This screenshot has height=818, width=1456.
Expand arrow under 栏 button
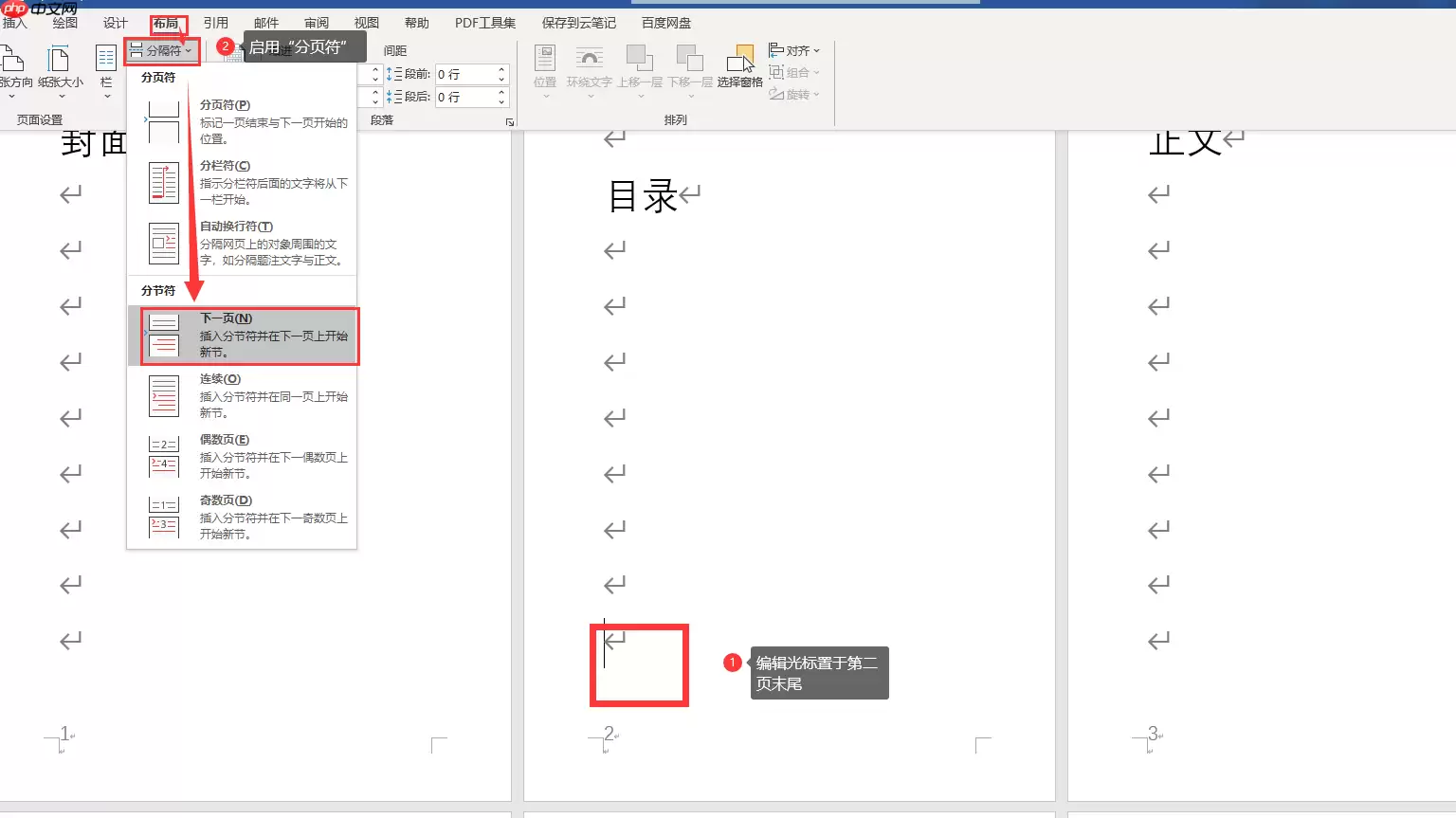coord(106,96)
